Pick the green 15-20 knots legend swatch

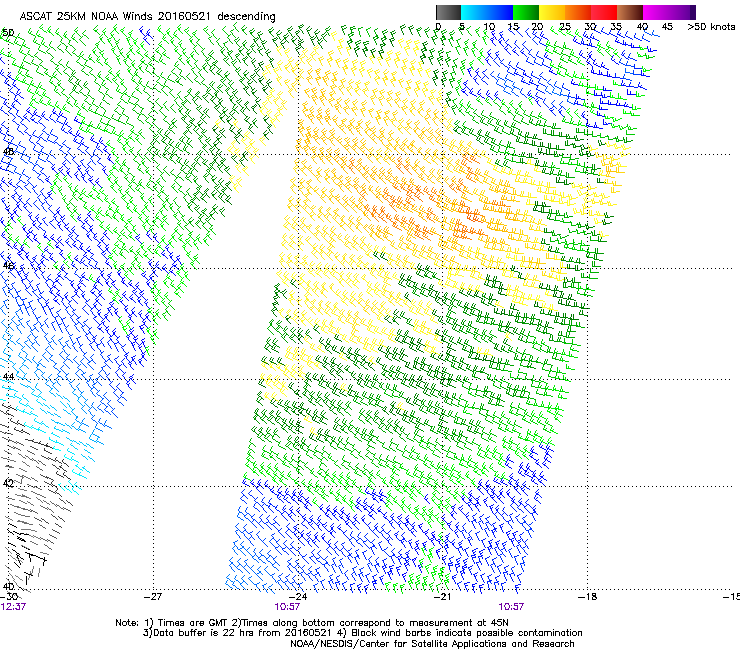[526, 12]
